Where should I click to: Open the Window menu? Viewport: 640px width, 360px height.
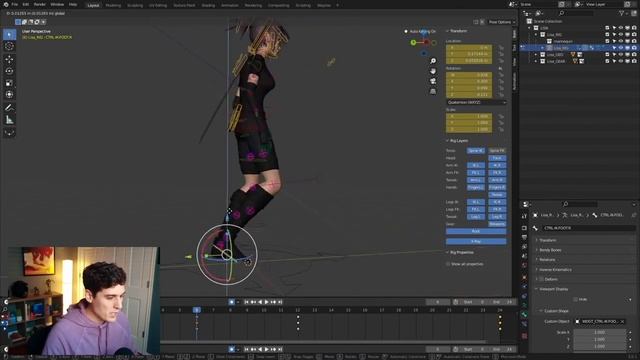(57, 4)
